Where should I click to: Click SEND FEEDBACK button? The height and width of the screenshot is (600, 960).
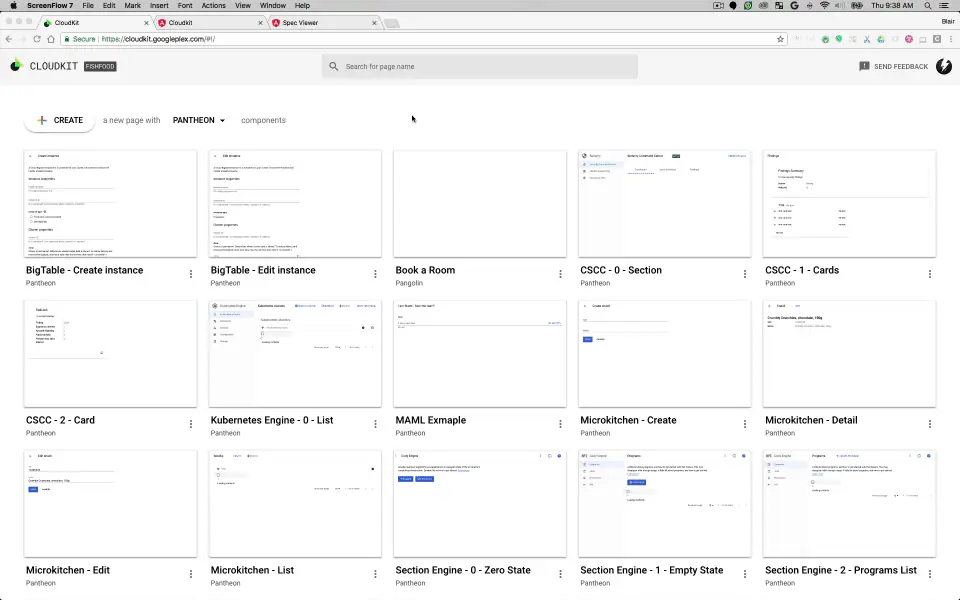(x=893, y=66)
